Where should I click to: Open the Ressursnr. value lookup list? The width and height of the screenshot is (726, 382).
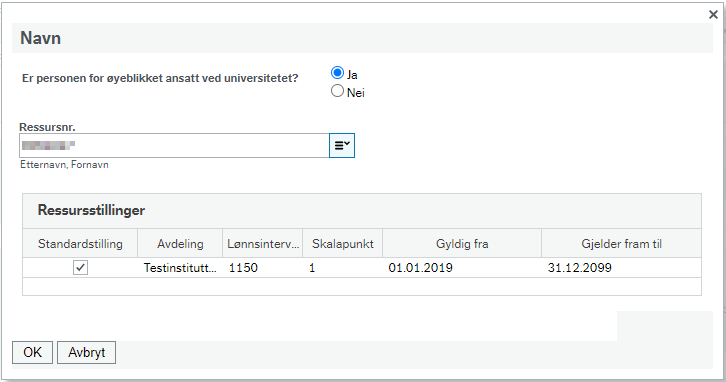pyautogui.click(x=342, y=145)
